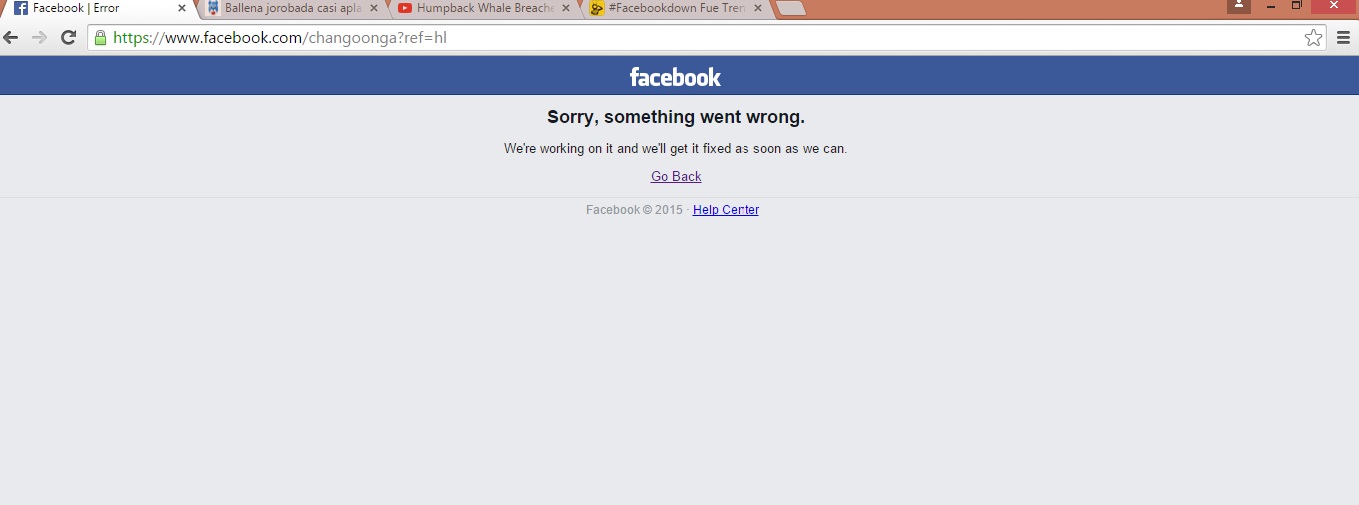Open the Help Center link
The width and height of the screenshot is (1359, 505).
pyautogui.click(x=726, y=210)
